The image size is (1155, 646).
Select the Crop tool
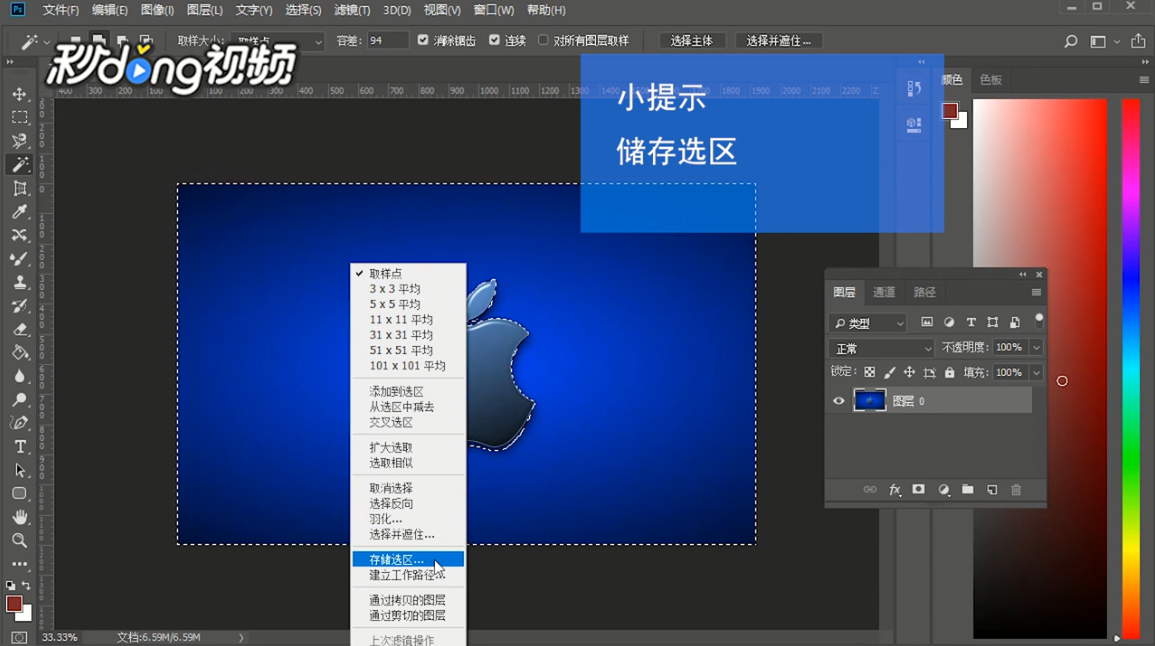(20, 189)
